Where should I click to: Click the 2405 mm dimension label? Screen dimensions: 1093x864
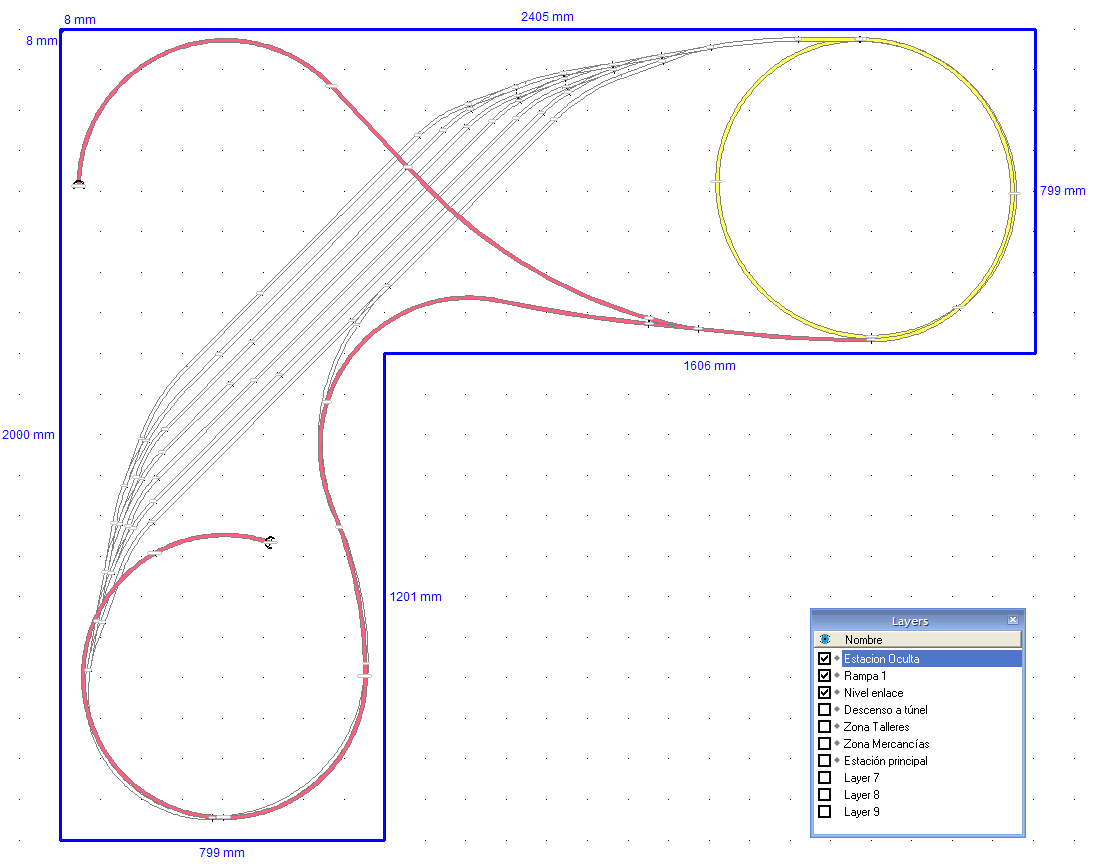coord(547,17)
